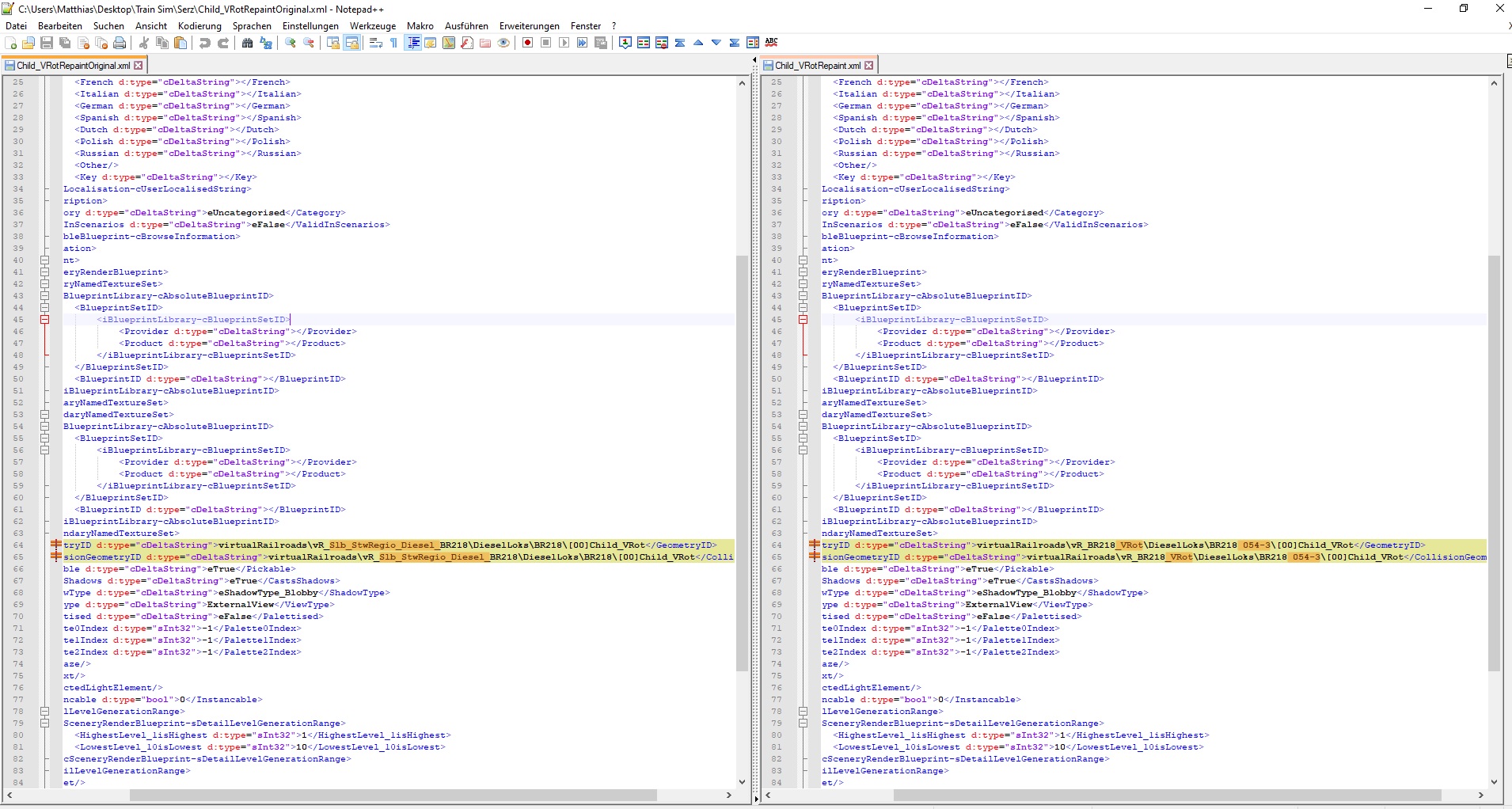Open the Kodierung menu
1512x809 pixels.
(x=199, y=26)
